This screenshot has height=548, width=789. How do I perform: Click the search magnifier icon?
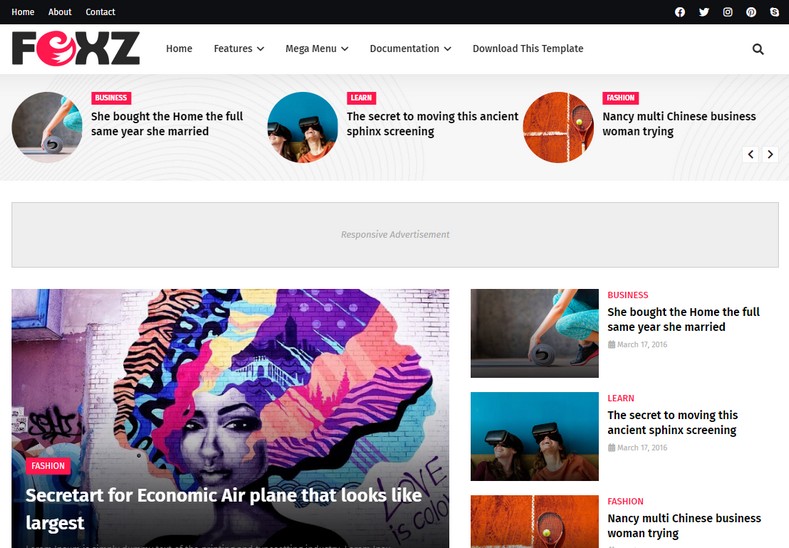[x=758, y=49]
